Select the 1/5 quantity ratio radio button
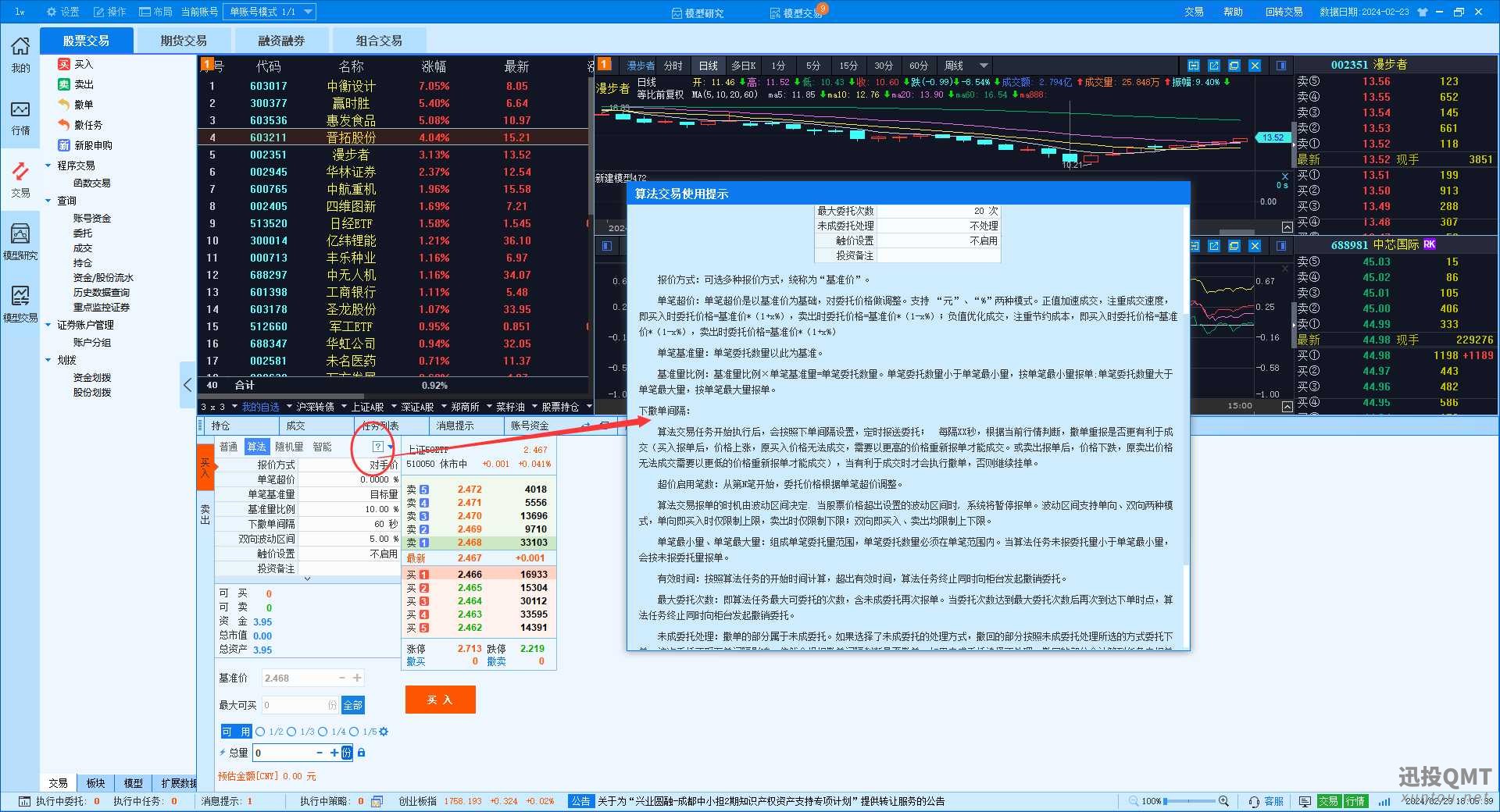1500x812 pixels. pyautogui.click(x=354, y=732)
